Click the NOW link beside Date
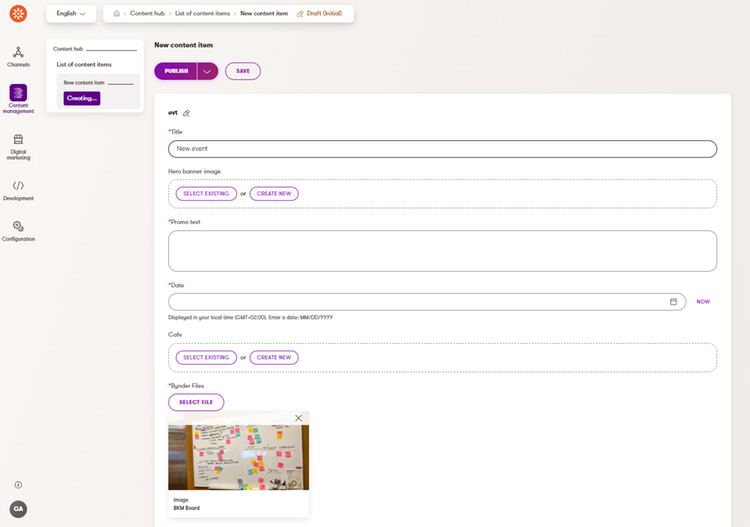The height and width of the screenshot is (527, 750). pyautogui.click(x=703, y=302)
